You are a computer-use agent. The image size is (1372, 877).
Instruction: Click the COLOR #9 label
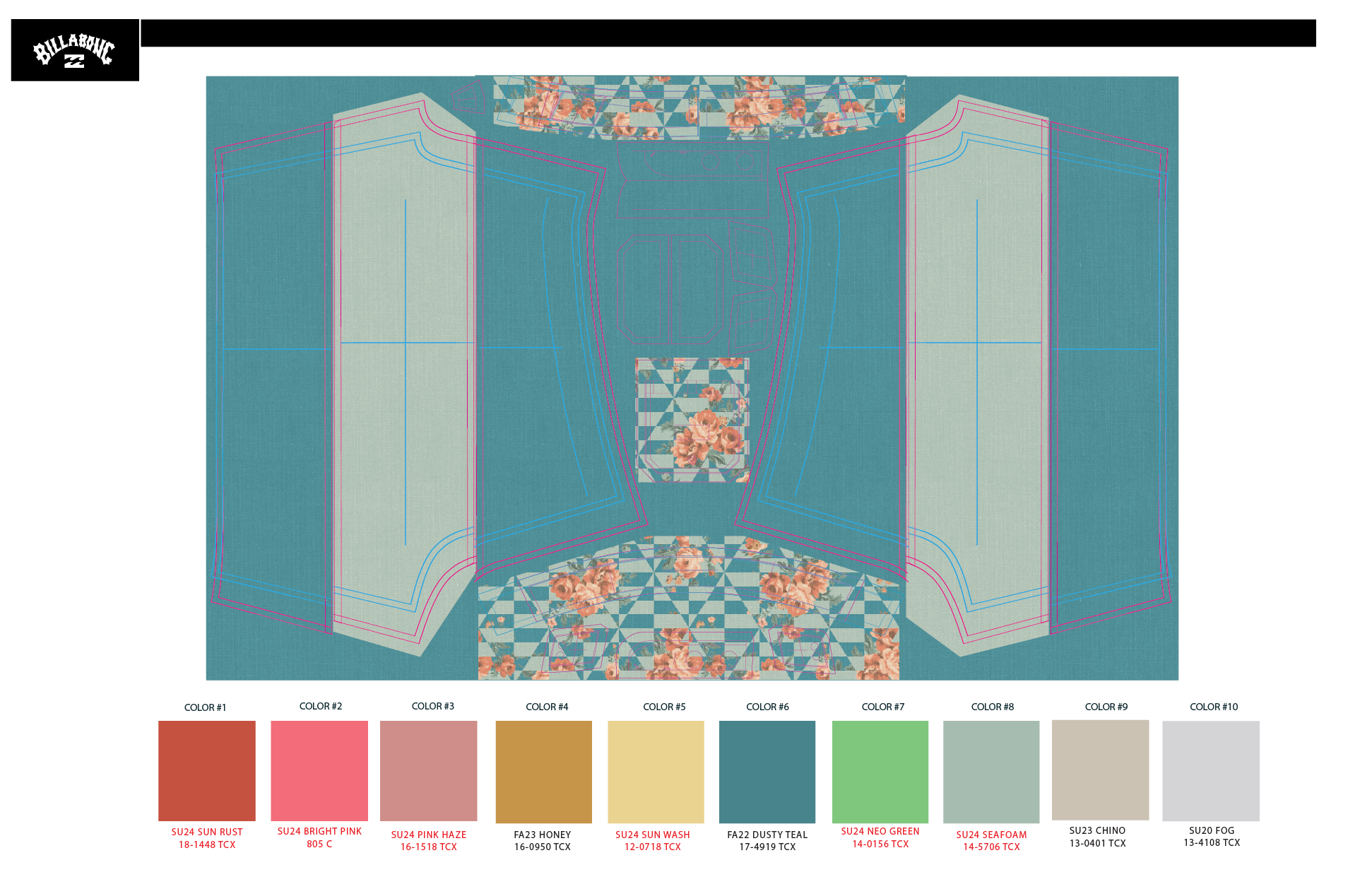[x=1106, y=707]
